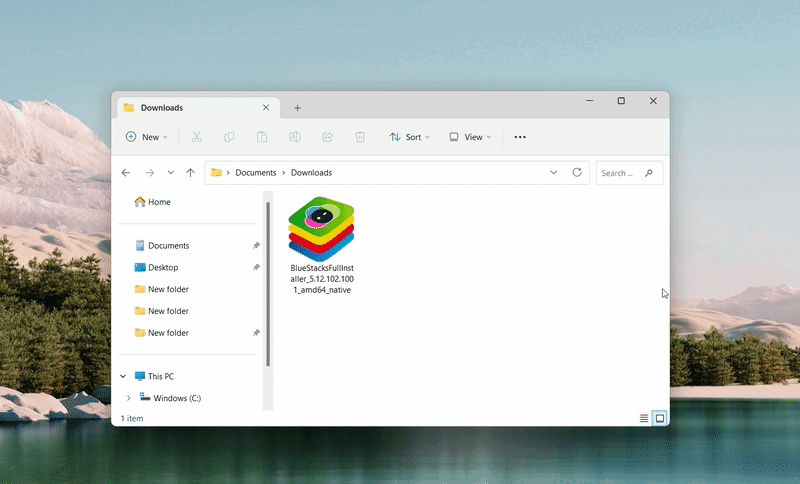The image size is (800, 484).
Task: Click Documents in the breadcrumb path
Action: tap(256, 173)
